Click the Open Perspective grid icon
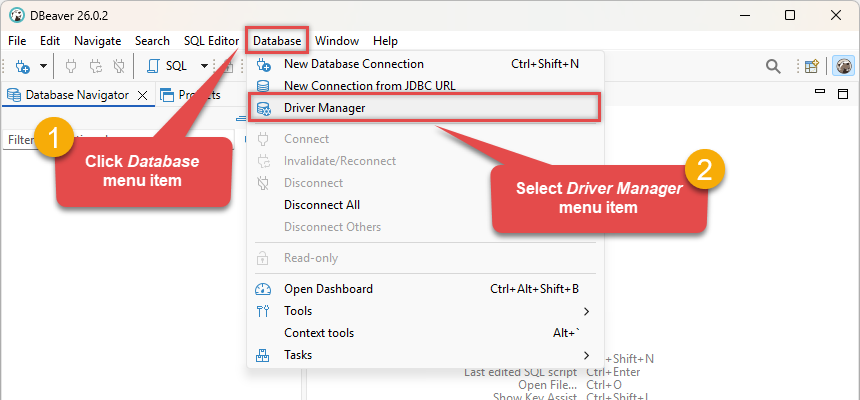860x400 pixels. (811, 66)
